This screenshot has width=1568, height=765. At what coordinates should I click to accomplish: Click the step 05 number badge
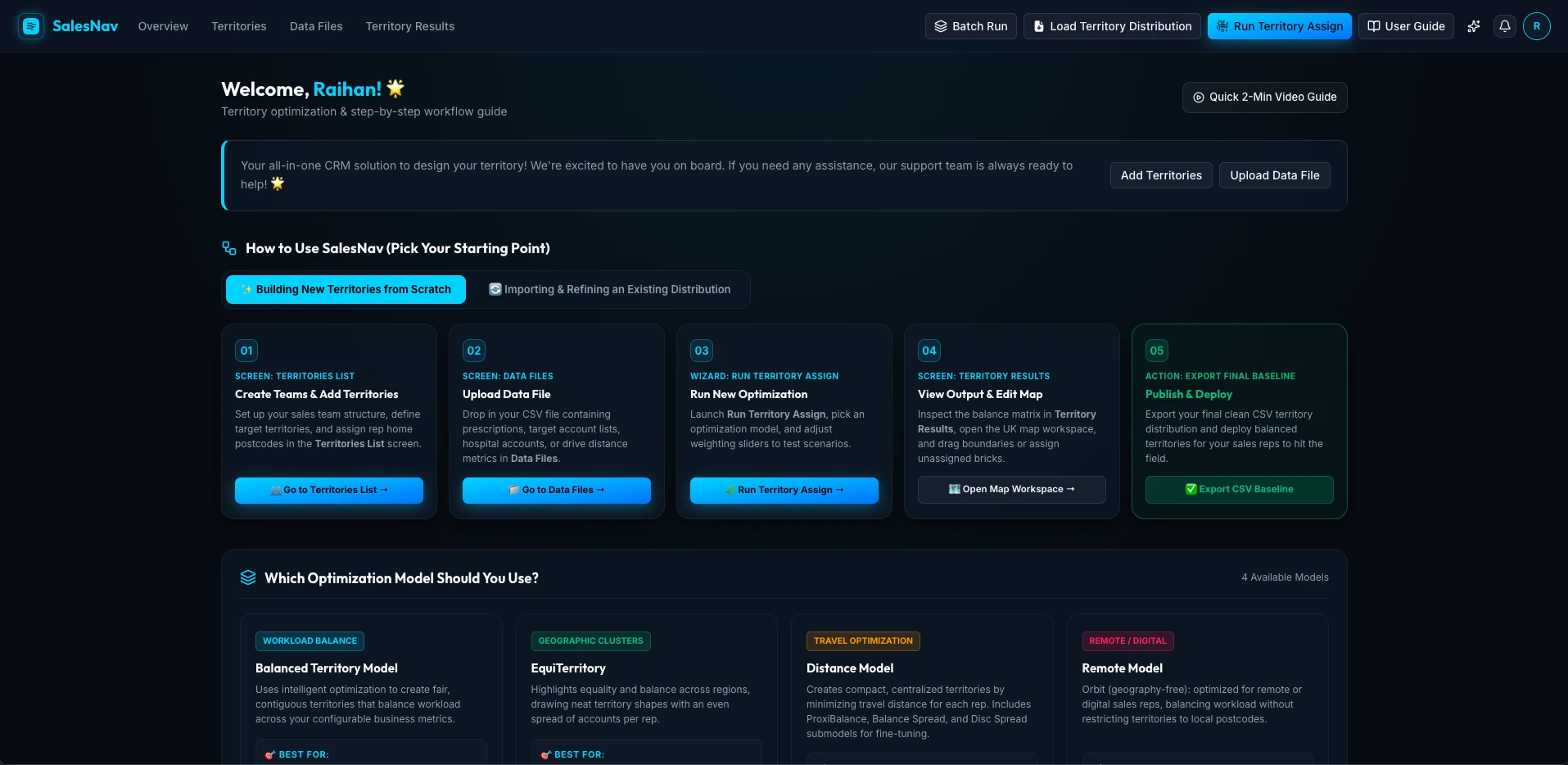pyautogui.click(x=1157, y=351)
